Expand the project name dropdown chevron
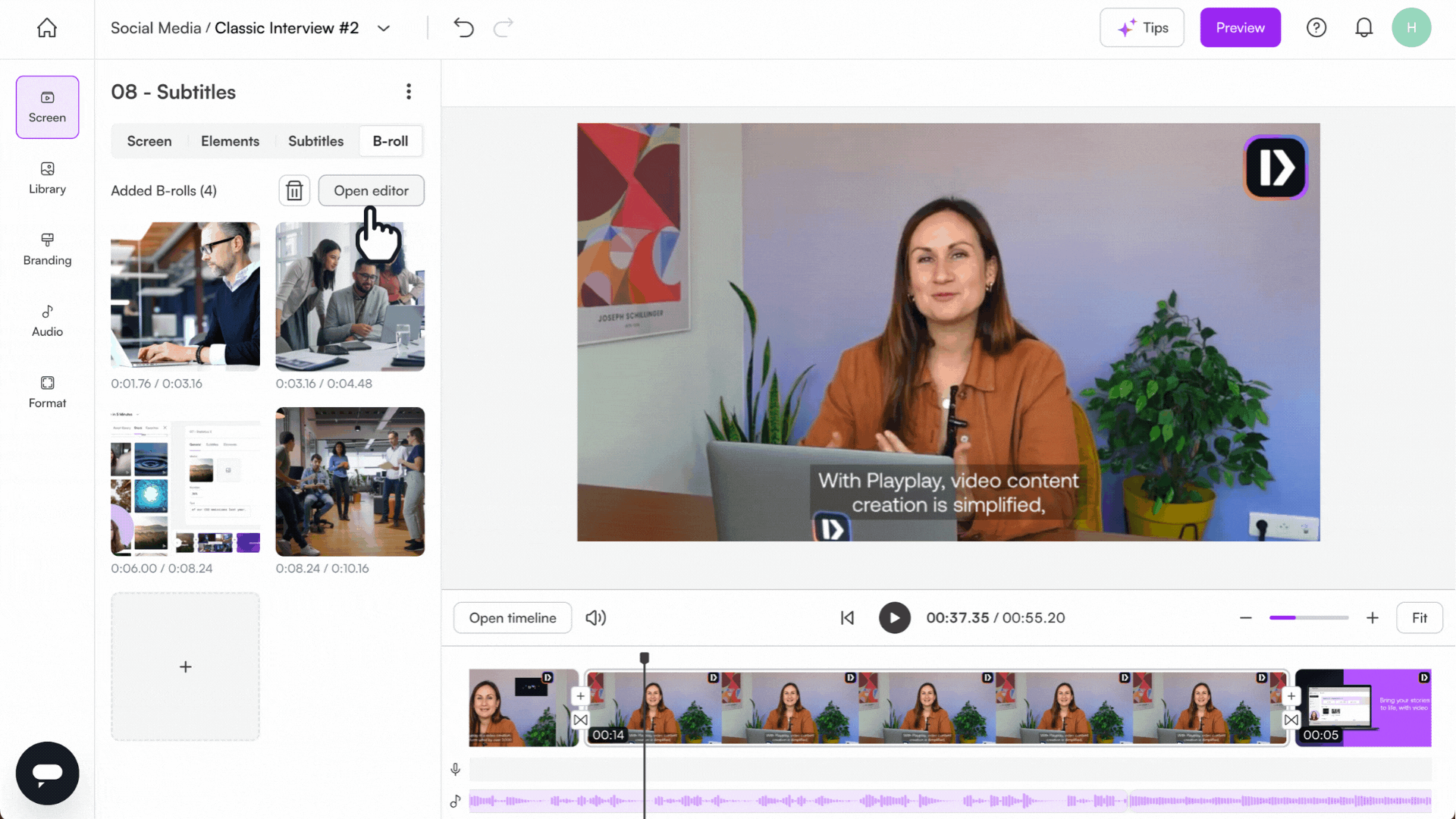This screenshot has width=1456, height=819. pyautogui.click(x=384, y=29)
